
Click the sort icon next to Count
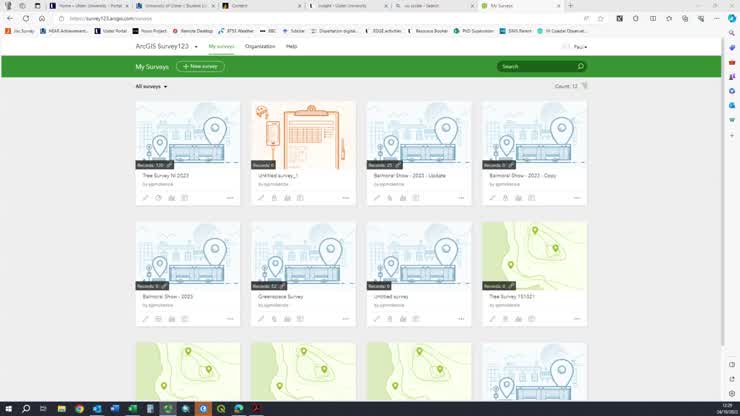pos(585,86)
